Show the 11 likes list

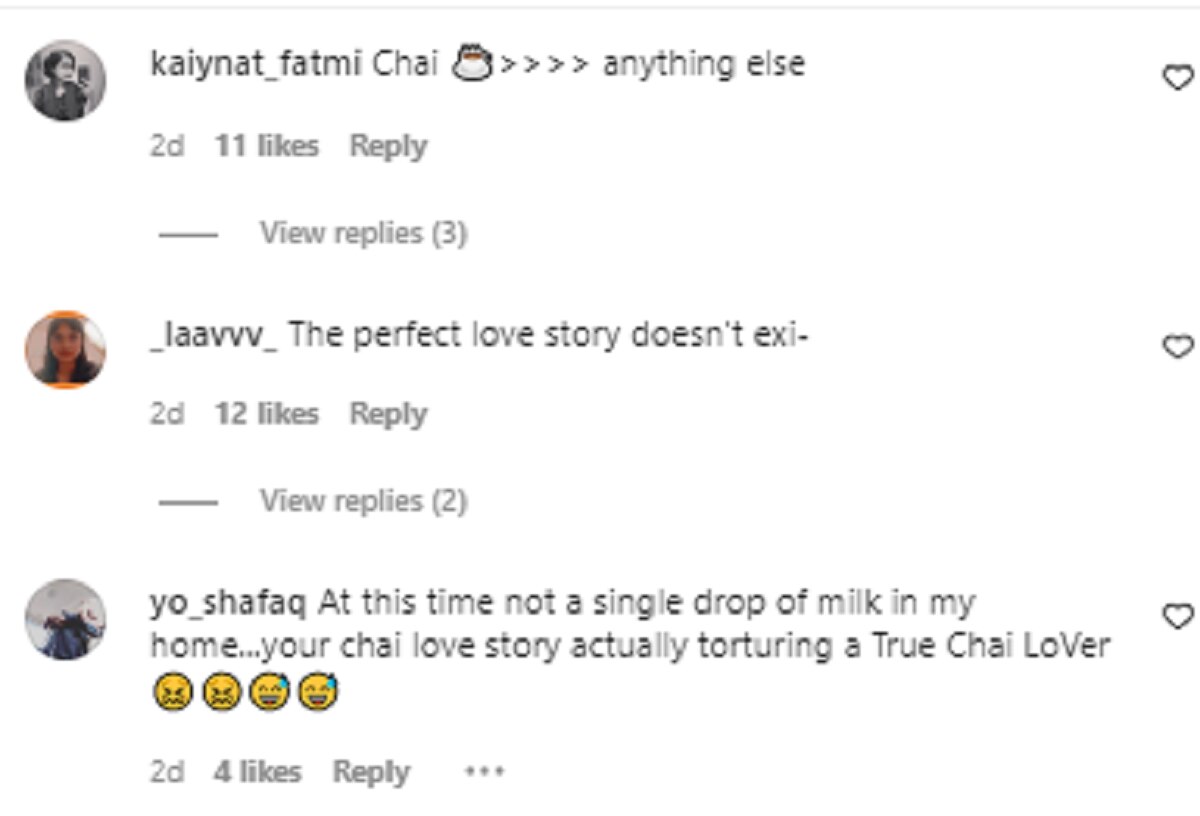(x=266, y=146)
